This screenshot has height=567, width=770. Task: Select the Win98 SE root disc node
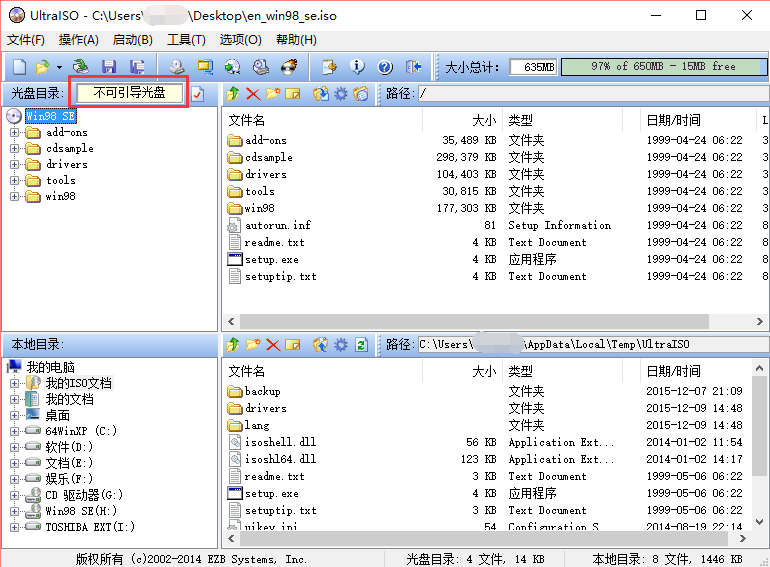(x=50, y=116)
